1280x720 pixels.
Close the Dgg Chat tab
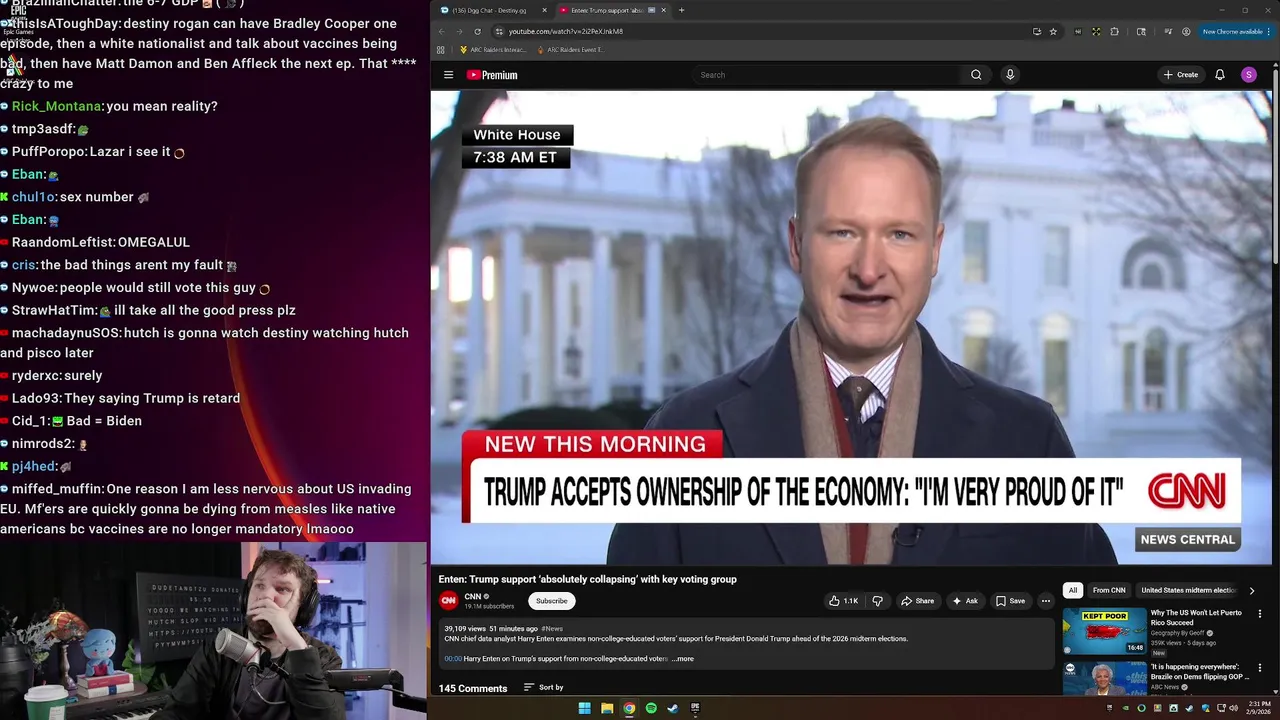pyautogui.click(x=545, y=10)
